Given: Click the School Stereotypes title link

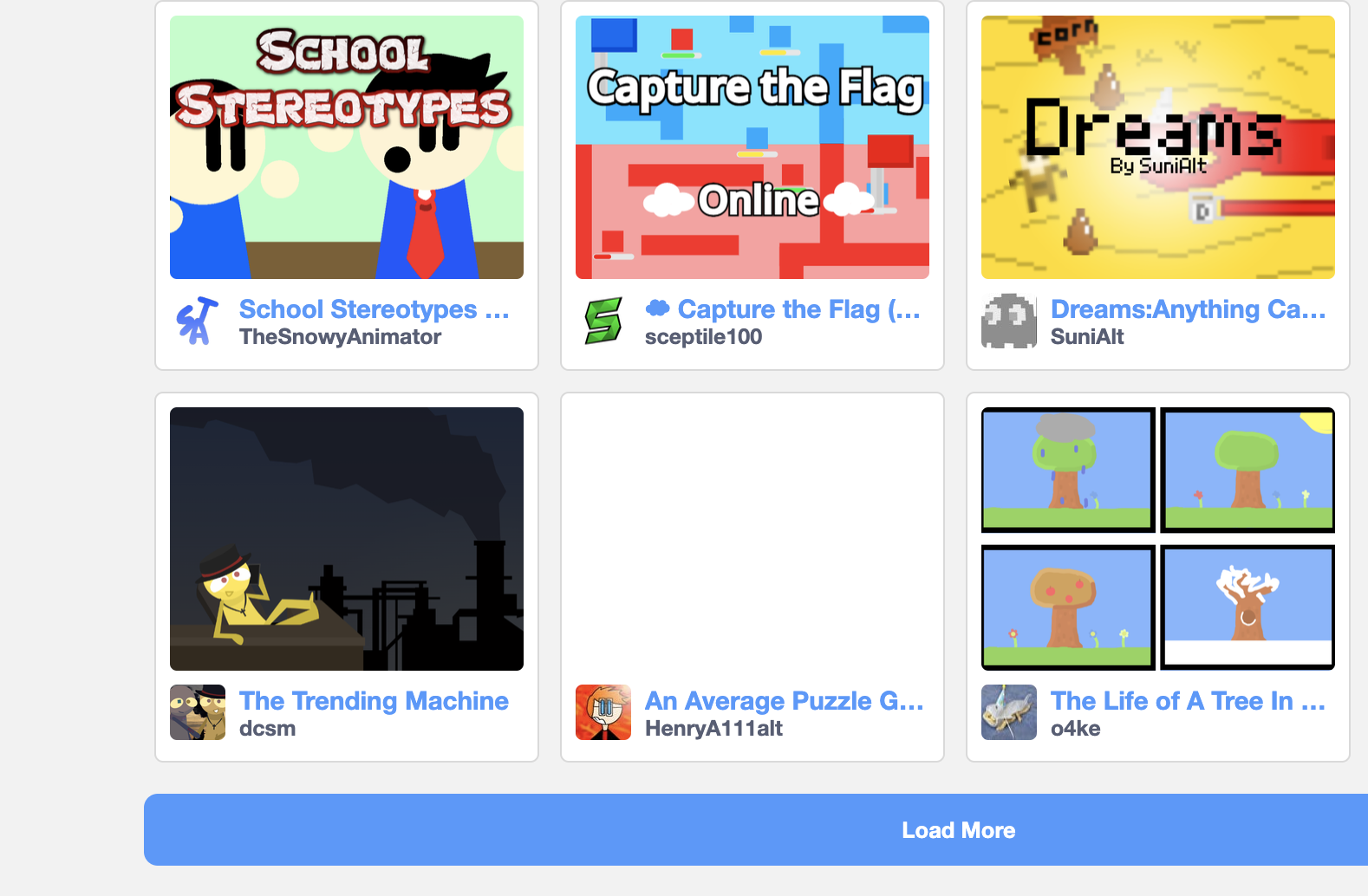Looking at the screenshot, I should pos(375,309).
